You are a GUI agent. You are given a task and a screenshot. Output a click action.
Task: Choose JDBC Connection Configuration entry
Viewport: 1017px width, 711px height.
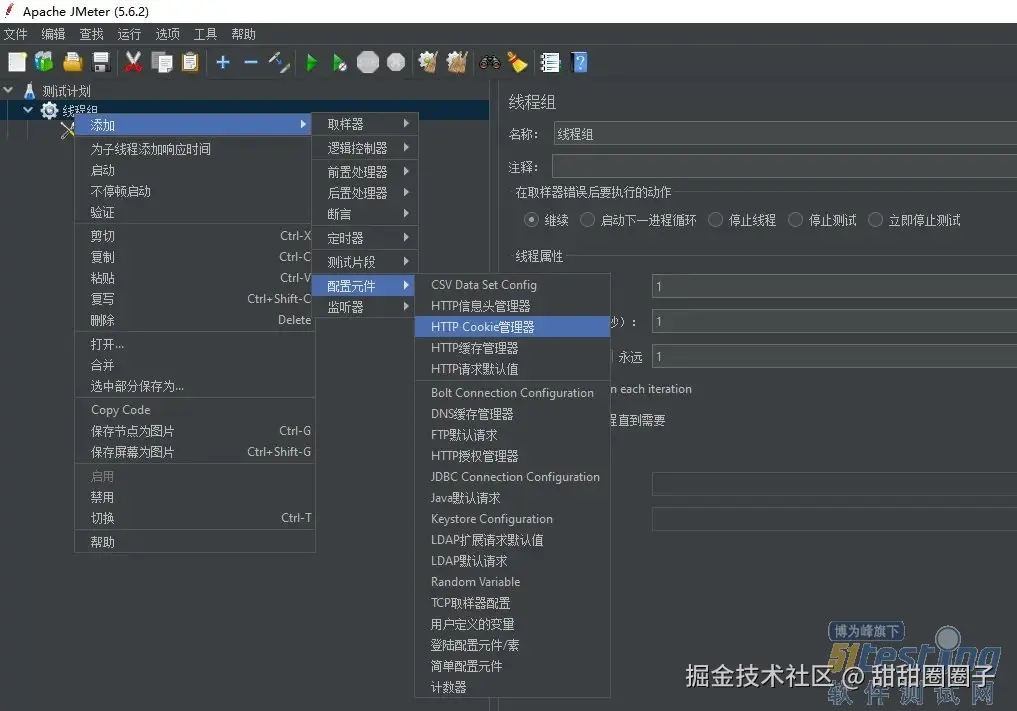click(x=512, y=477)
